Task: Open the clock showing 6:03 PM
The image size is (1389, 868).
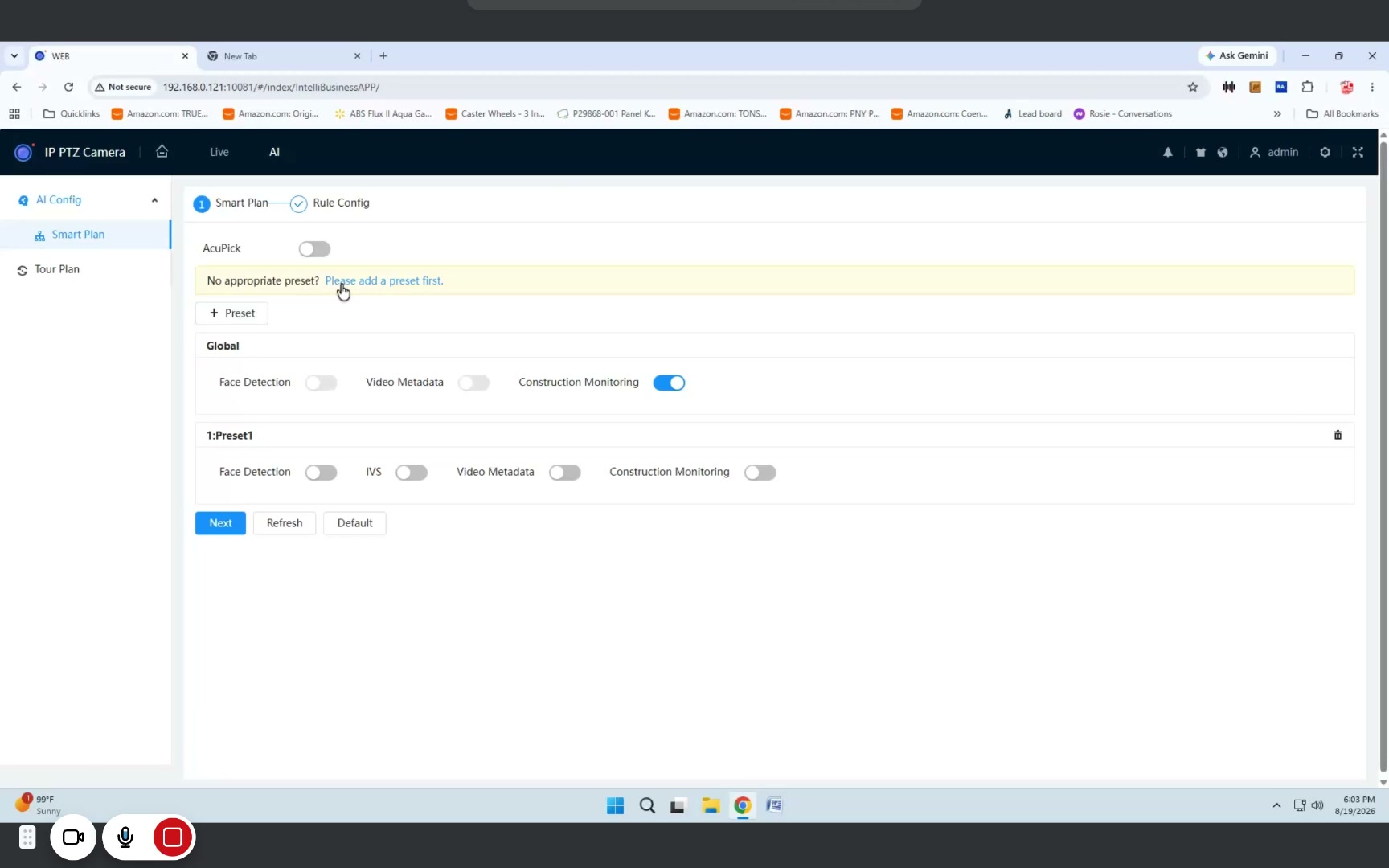Action: click(x=1354, y=805)
